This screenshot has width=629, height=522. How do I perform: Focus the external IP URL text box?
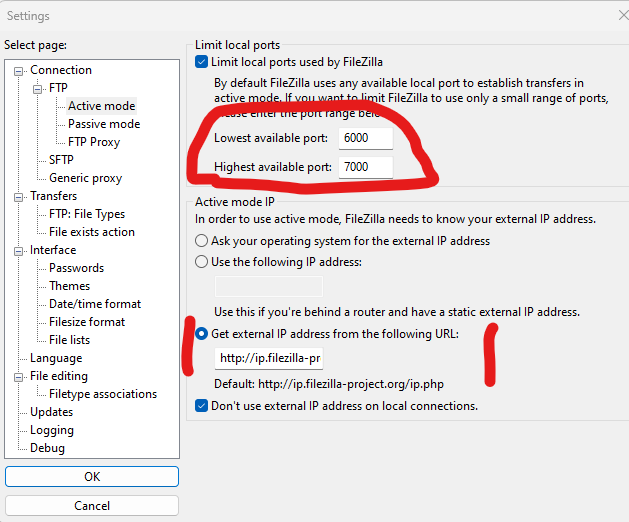tap(268, 358)
